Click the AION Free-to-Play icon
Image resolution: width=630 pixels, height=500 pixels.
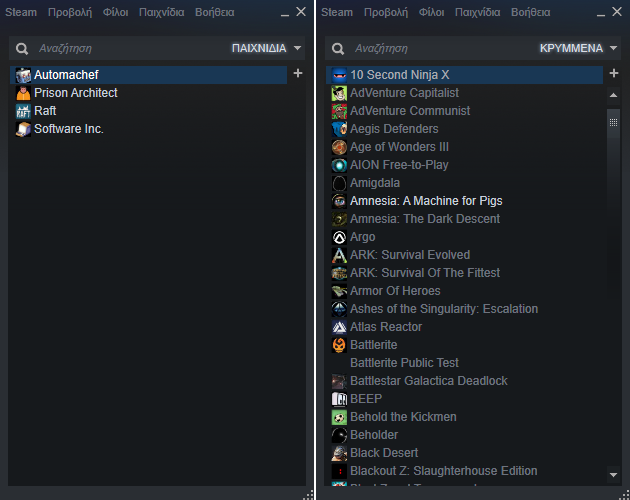[x=339, y=165]
